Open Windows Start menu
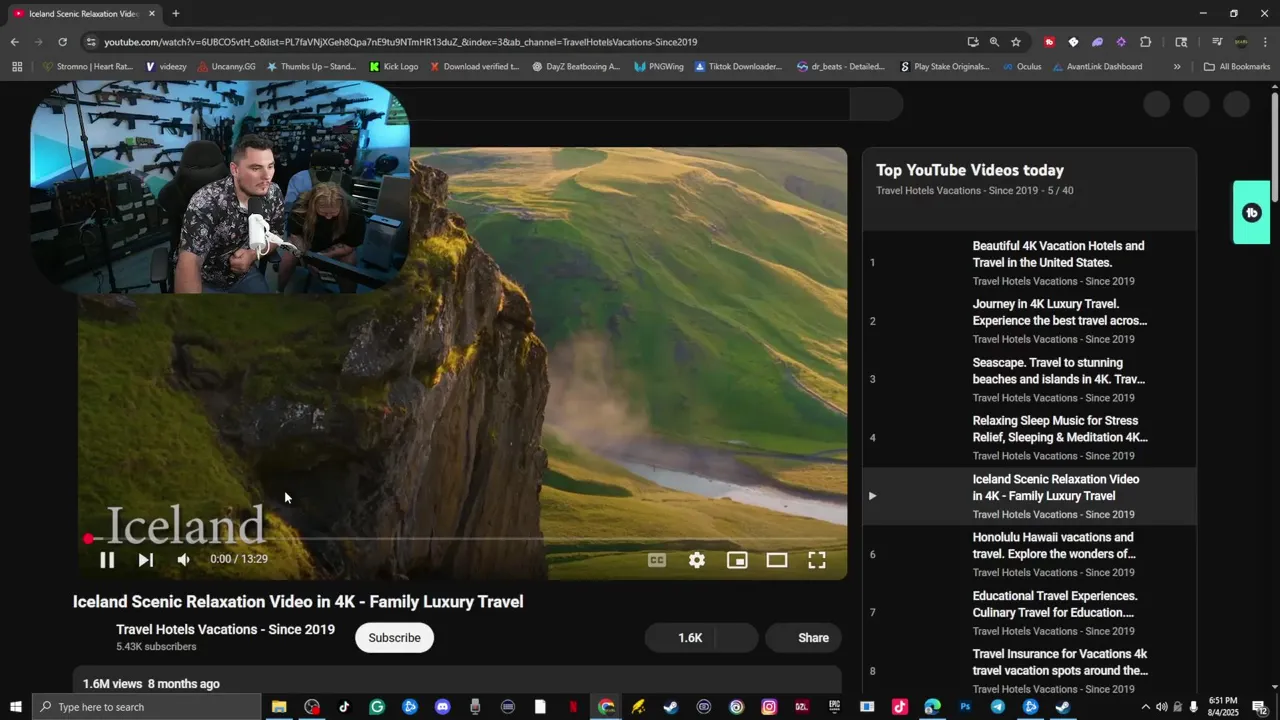 pyautogui.click(x=16, y=707)
